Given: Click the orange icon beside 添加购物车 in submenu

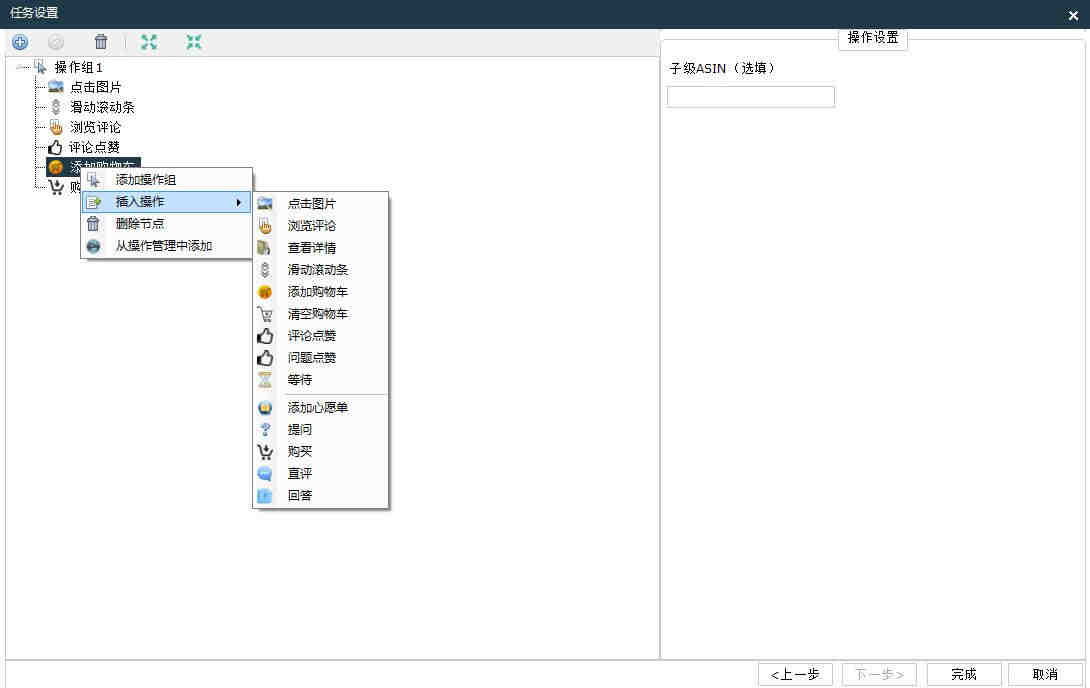Looking at the screenshot, I should (265, 292).
